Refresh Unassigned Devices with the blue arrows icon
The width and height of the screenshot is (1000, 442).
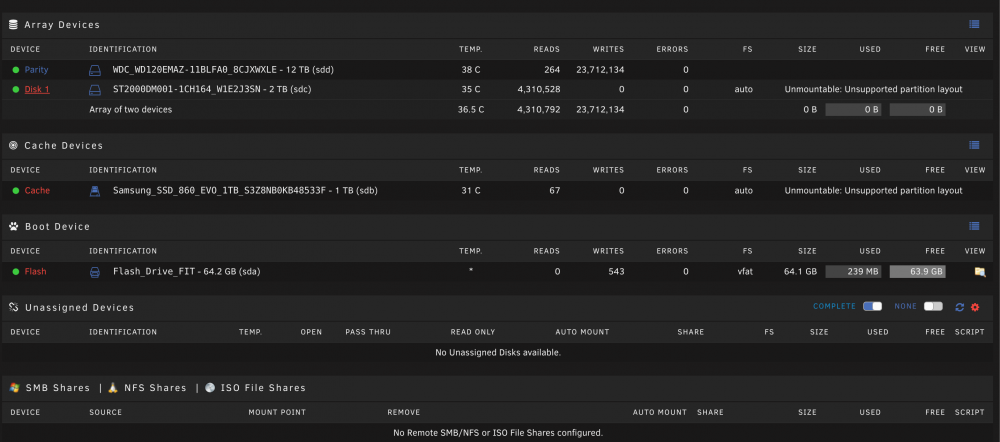click(x=959, y=307)
